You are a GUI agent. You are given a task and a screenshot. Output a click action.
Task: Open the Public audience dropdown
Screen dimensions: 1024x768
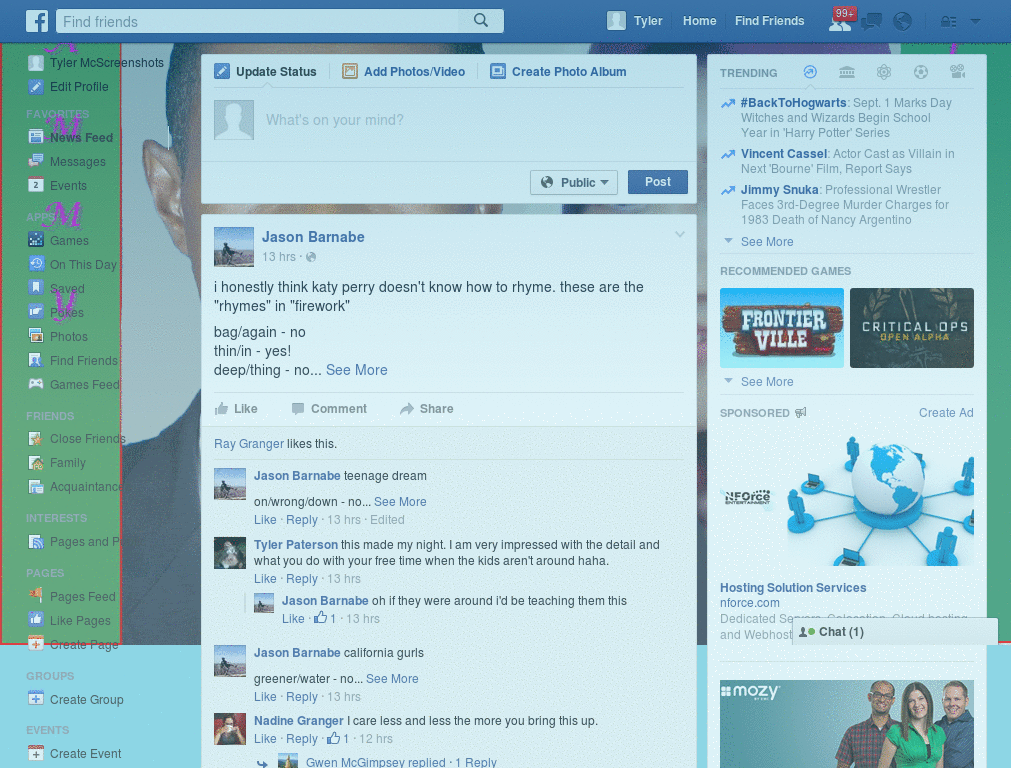(x=574, y=182)
